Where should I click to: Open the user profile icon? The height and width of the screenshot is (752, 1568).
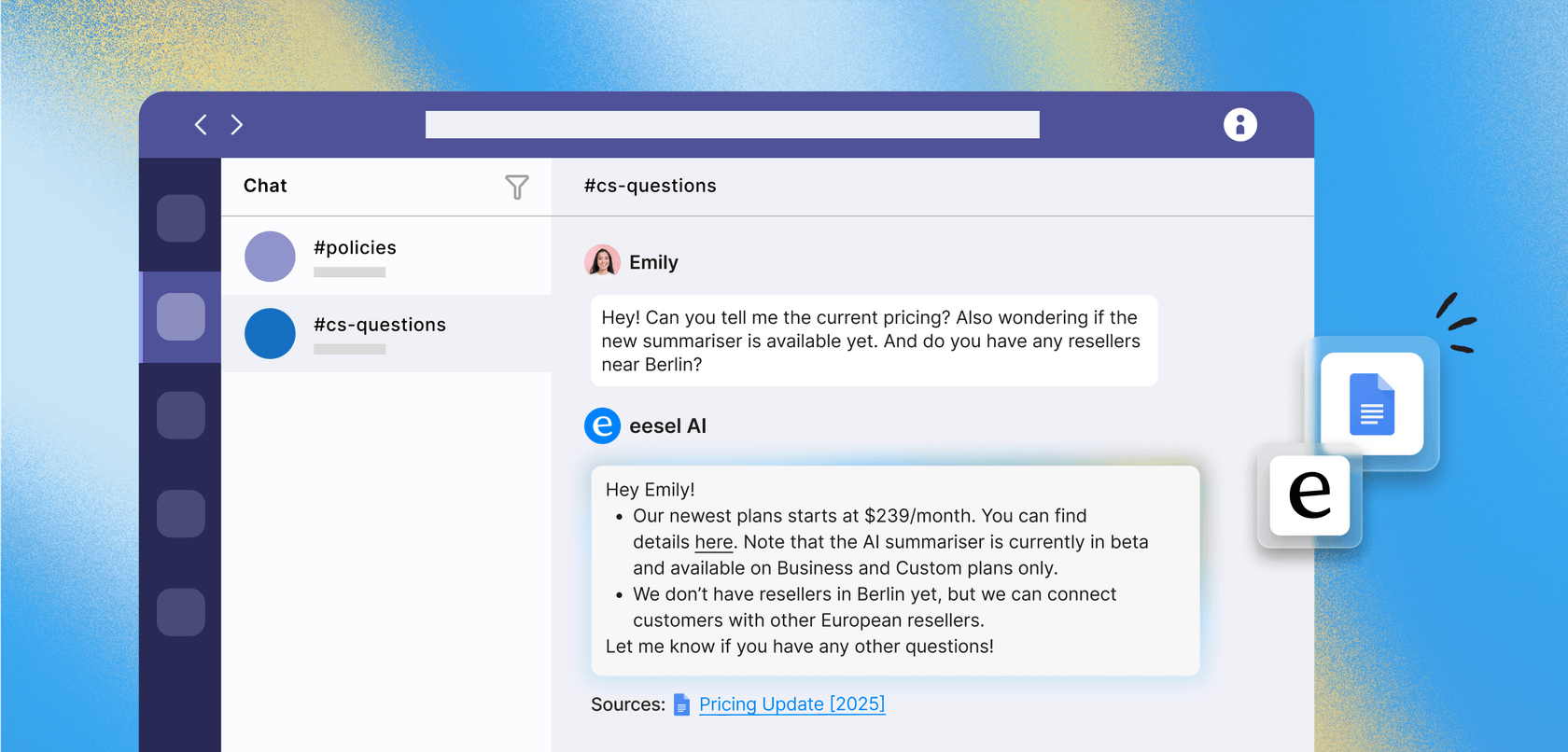point(1239,125)
